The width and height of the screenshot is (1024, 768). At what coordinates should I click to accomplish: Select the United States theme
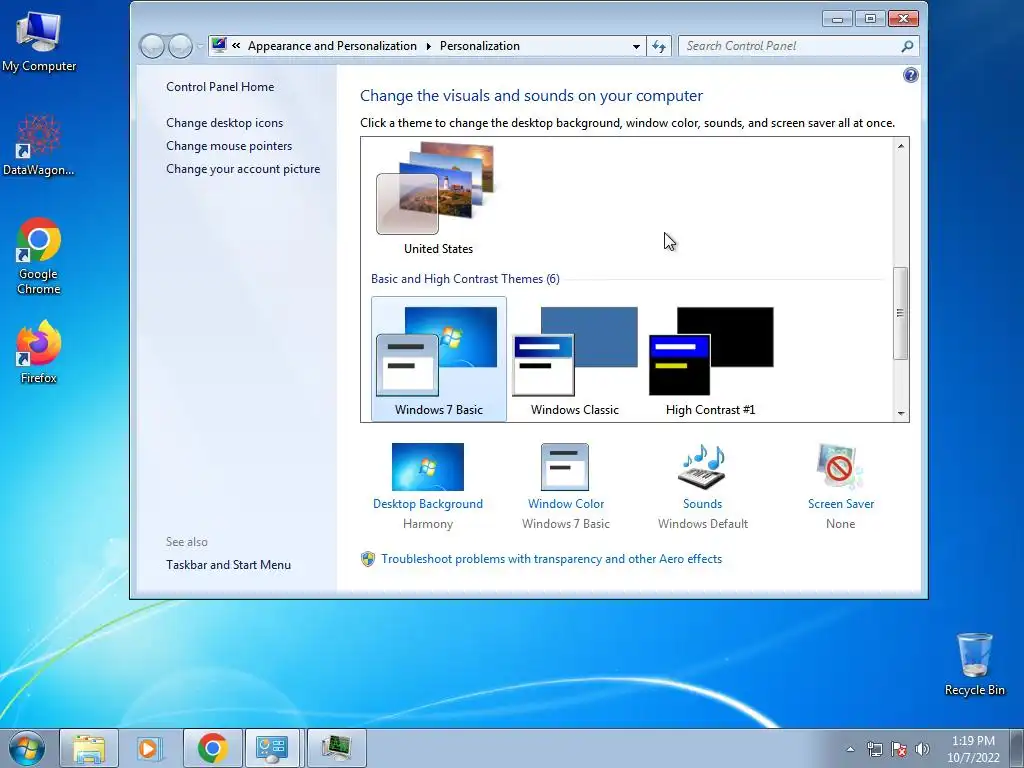click(x=438, y=198)
